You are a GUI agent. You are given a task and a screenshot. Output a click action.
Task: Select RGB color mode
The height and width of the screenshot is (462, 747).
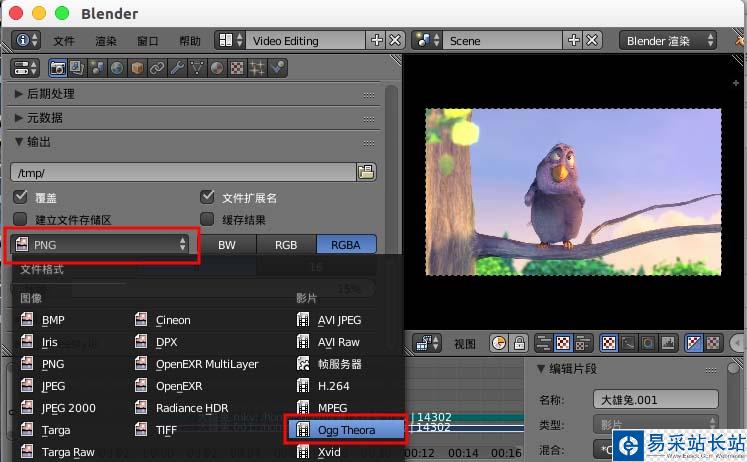coord(286,245)
